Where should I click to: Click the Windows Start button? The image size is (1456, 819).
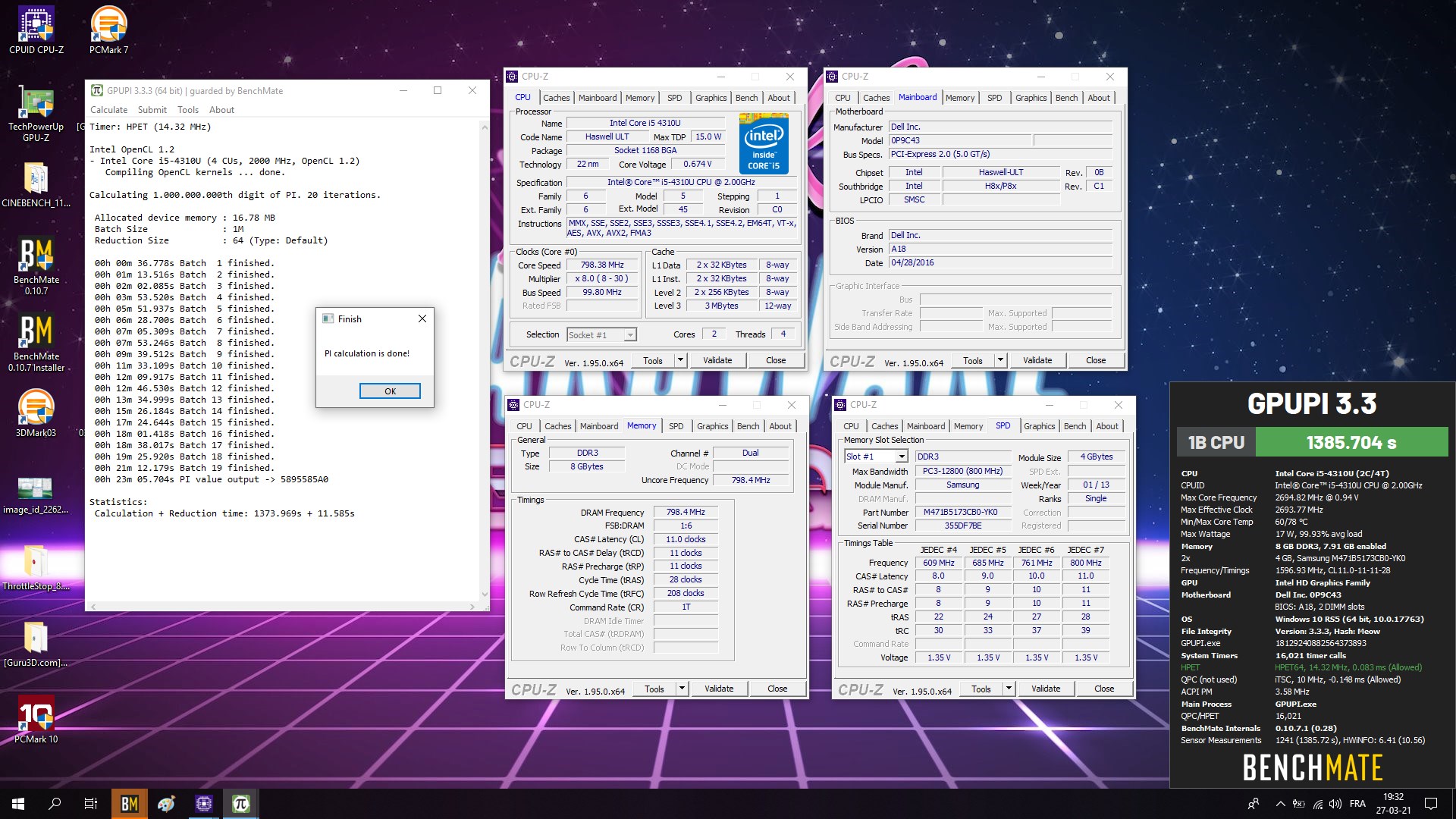pos(18,804)
